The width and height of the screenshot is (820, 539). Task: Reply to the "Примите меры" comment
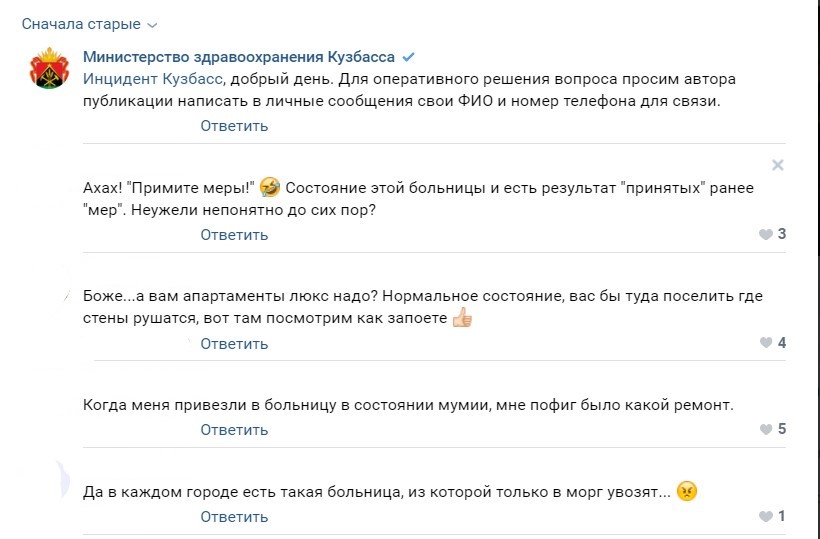click(x=234, y=235)
